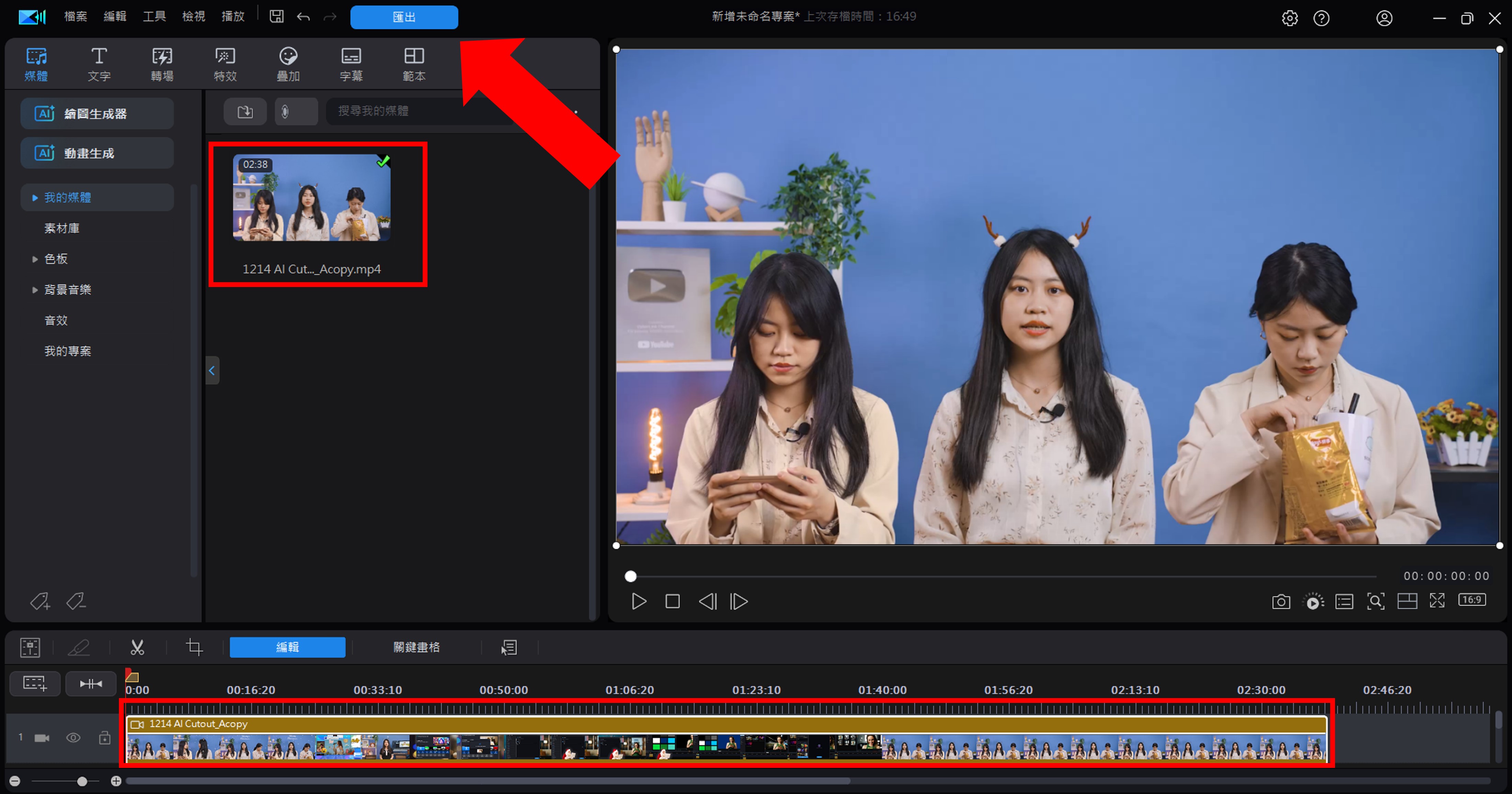This screenshot has width=1512, height=794.
Task: Open the 檔案 menu
Action: pyautogui.click(x=75, y=16)
